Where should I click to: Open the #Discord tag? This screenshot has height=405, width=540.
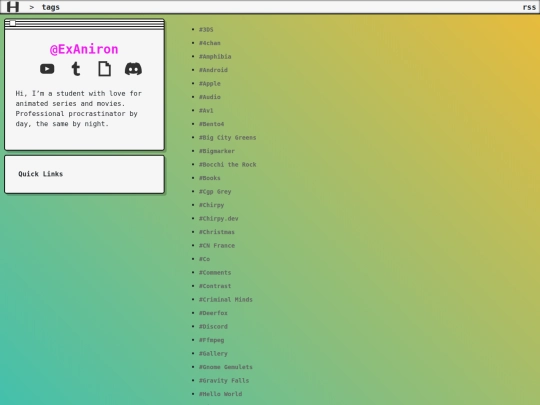coord(213,326)
